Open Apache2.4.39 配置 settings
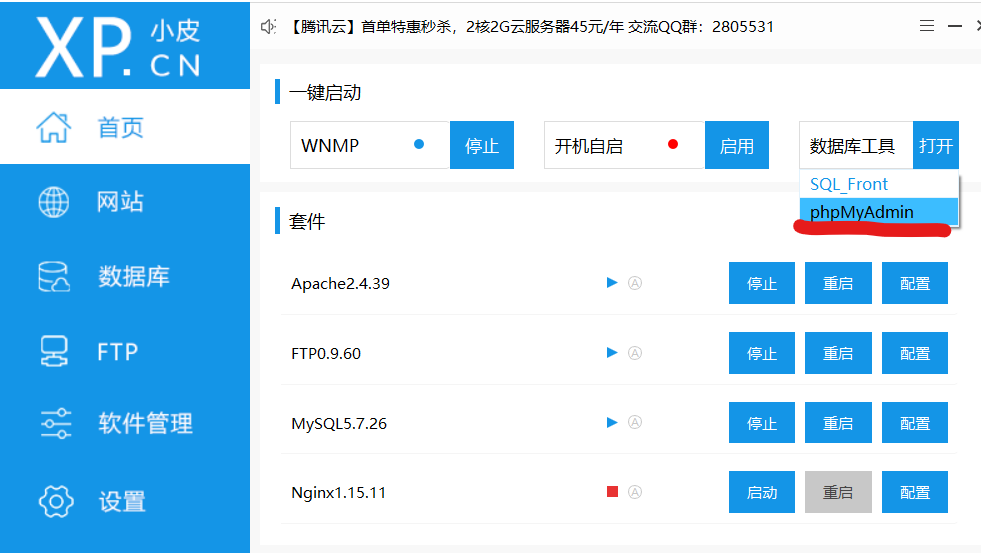The image size is (981, 553). click(x=915, y=283)
